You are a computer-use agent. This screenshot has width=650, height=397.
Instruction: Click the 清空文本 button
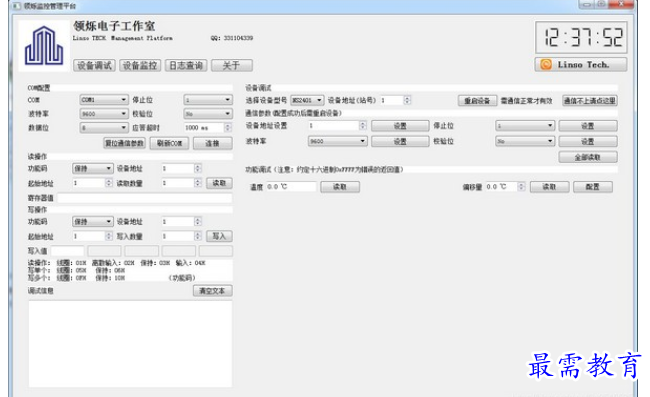tap(213, 291)
